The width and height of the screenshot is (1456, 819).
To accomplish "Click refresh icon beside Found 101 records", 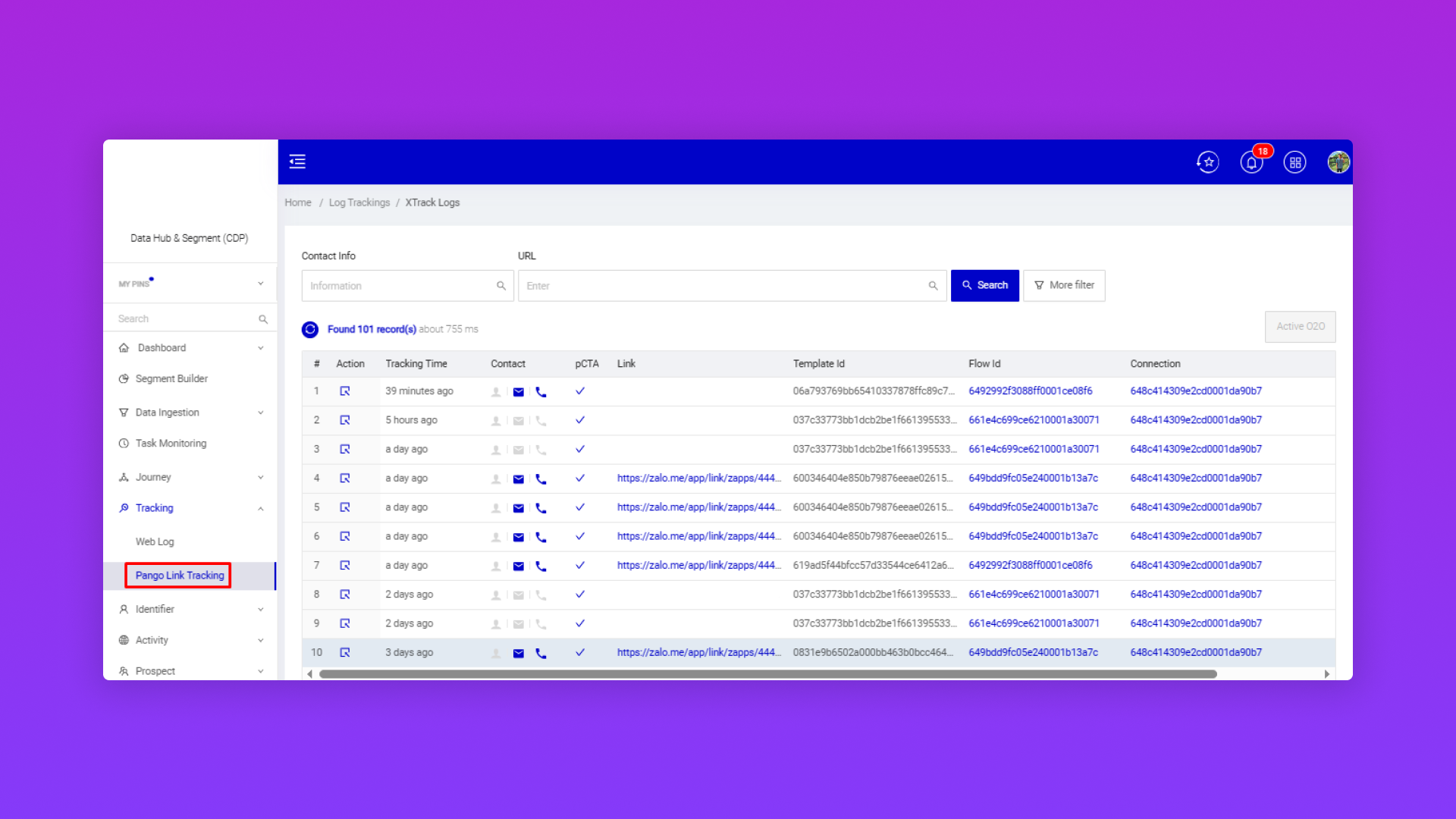I will (x=310, y=329).
